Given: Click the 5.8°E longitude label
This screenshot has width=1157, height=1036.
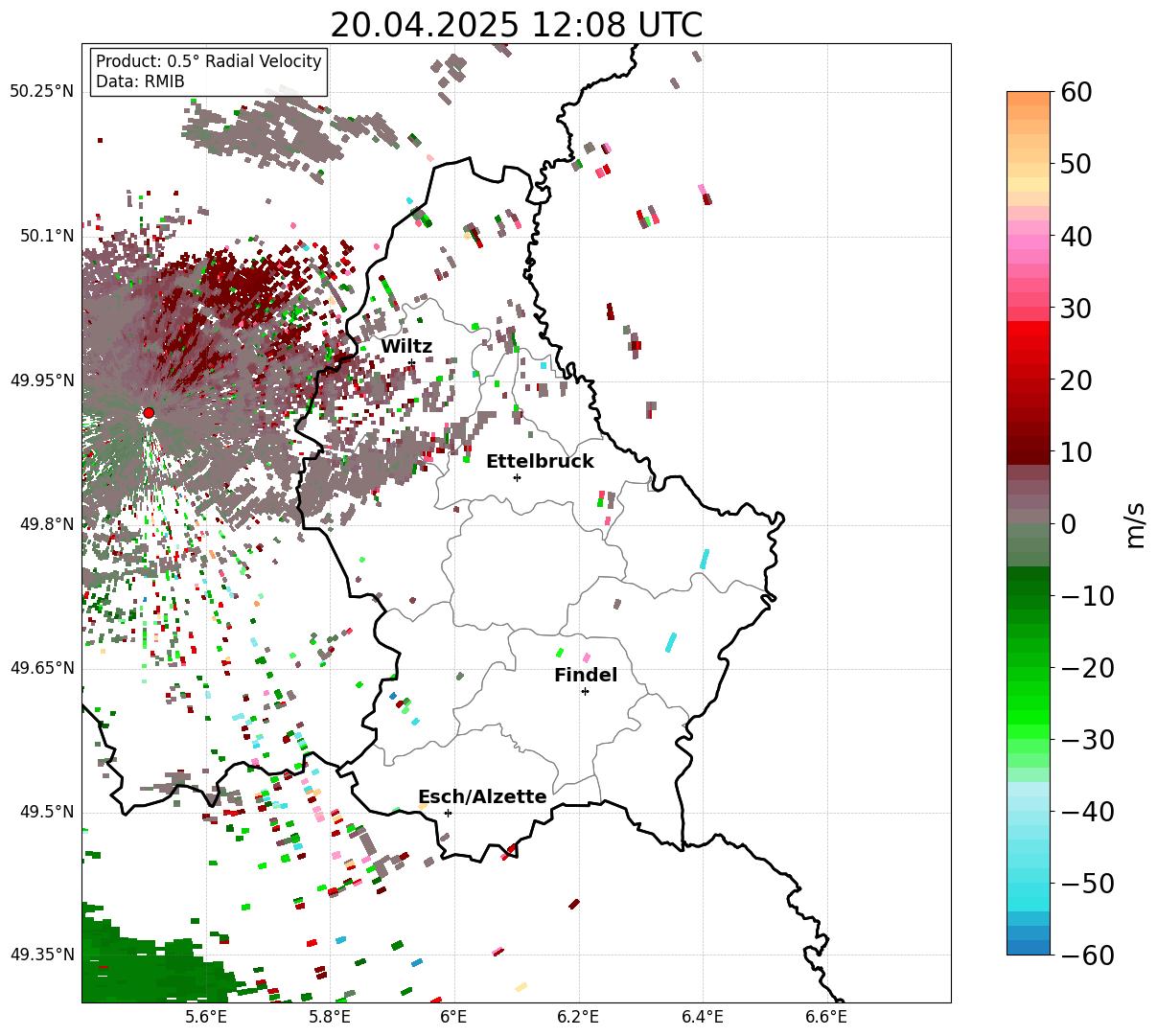Looking at the screenshot, I should pyautogui.click(x=331, y=1018).
